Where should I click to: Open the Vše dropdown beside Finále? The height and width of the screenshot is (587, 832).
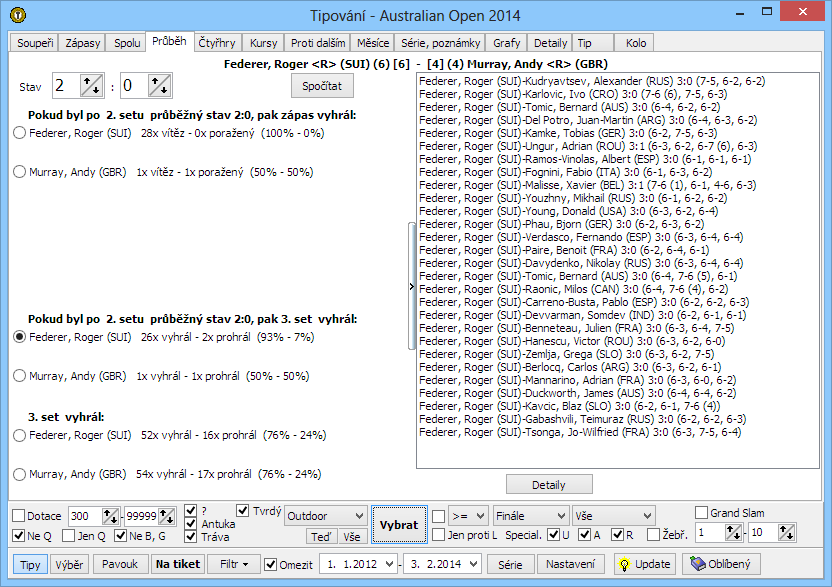pyautogui.click(x=613, y=516)
